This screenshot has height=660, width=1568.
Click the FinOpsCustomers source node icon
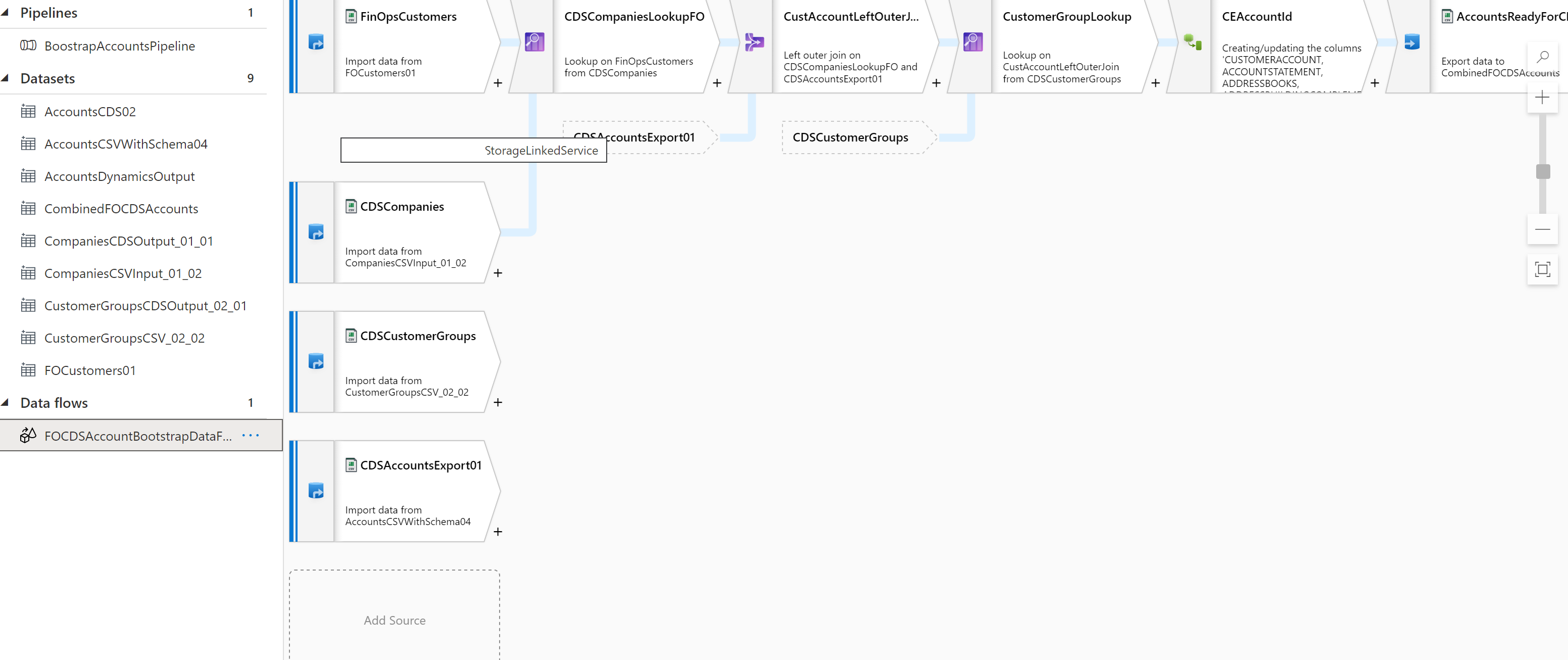(352, 15)
